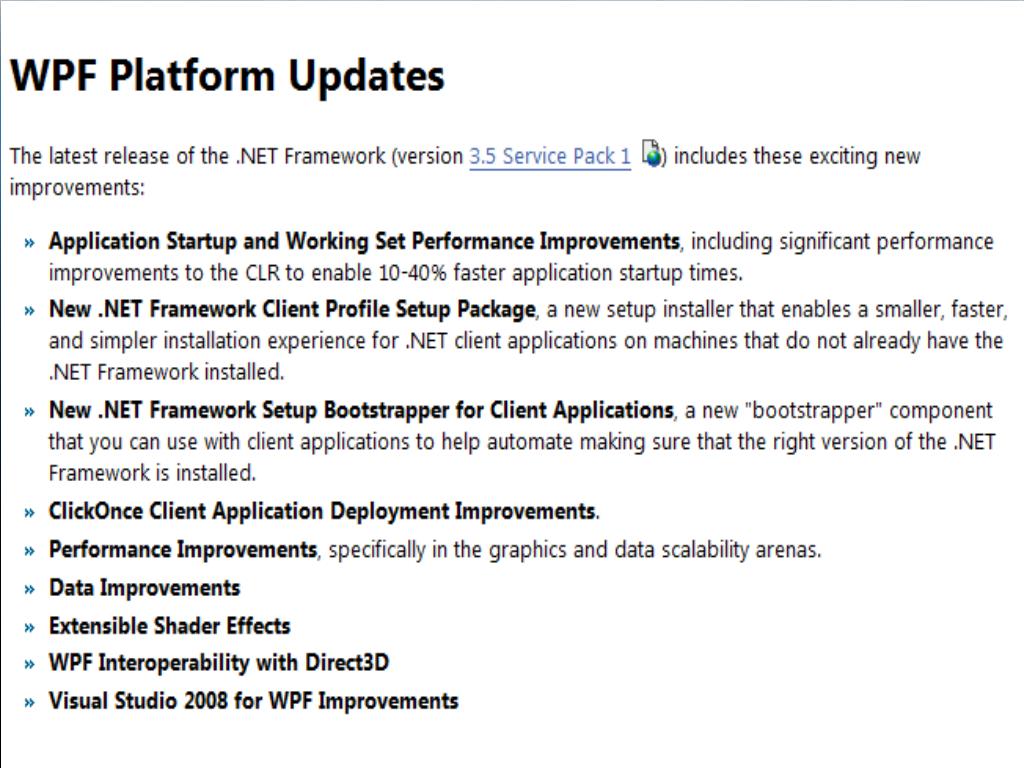The height and width of the screenshot is (768, 1024).
Task: Open the 3.5 Service Pack 1 link
Action: (550, 156)
